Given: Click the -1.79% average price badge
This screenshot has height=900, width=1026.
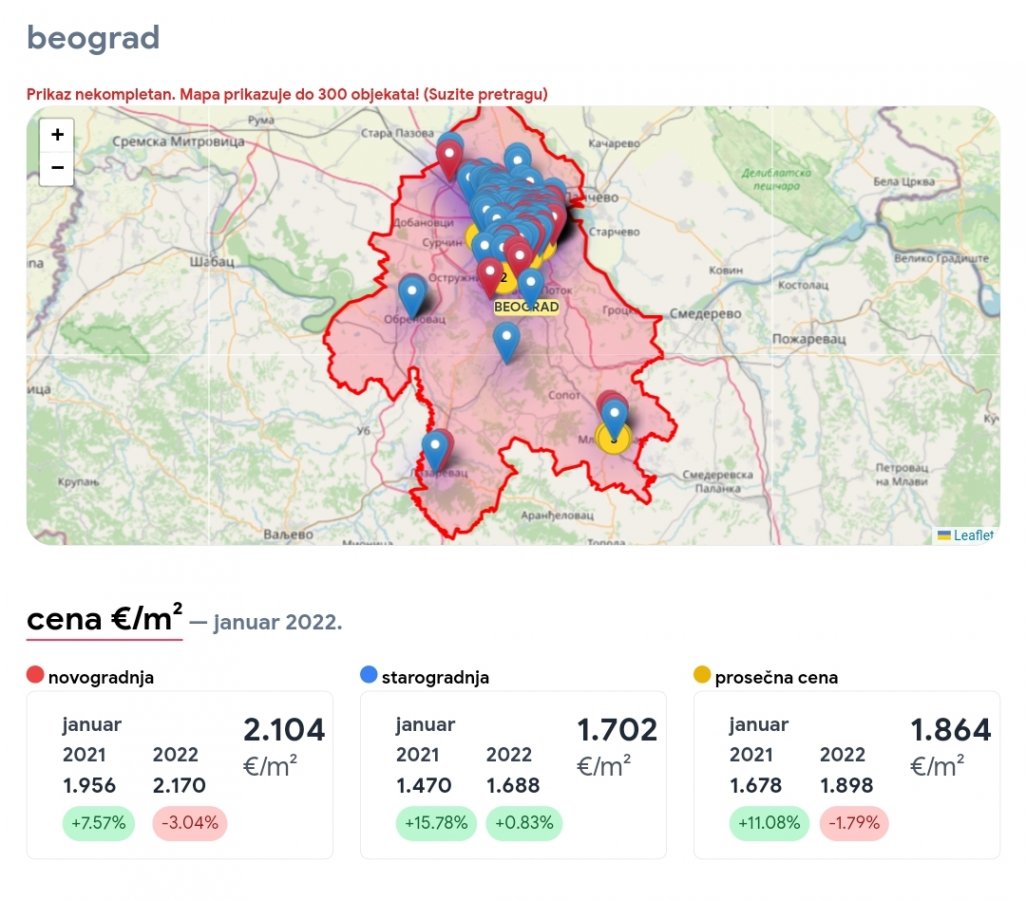Looking at the screenshot, I should pyautogui.click(x=854, y=824).
